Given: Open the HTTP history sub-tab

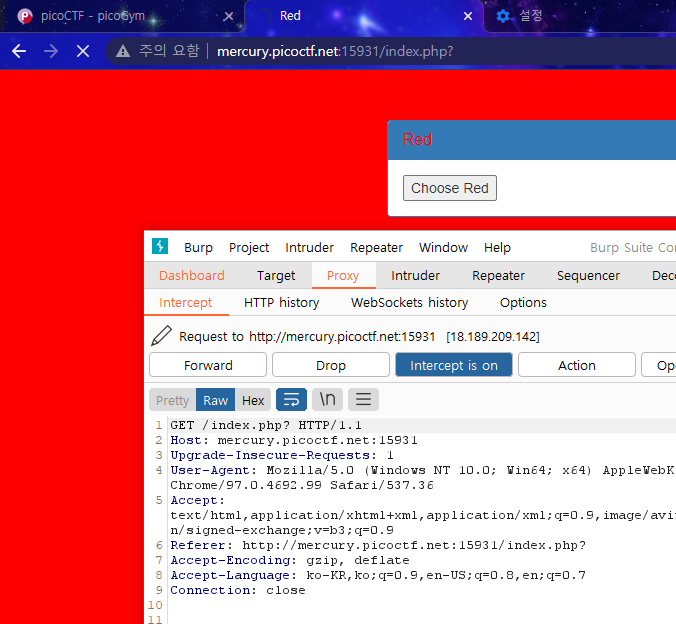Looking at the screenshot, I should (x=282, y=303).
